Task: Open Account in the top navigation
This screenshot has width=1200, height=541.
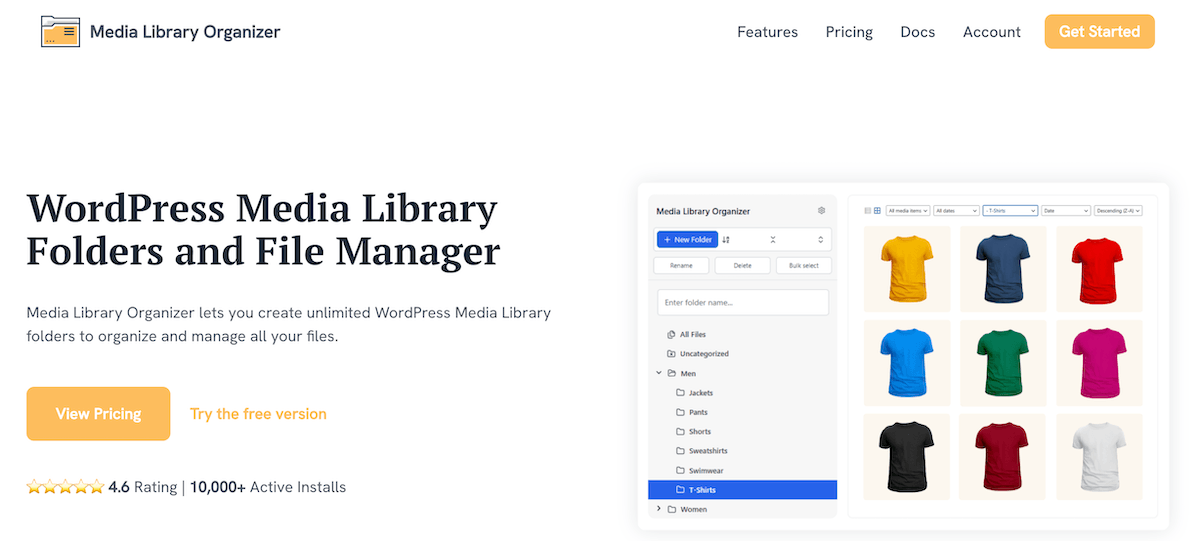Action: 992,32
